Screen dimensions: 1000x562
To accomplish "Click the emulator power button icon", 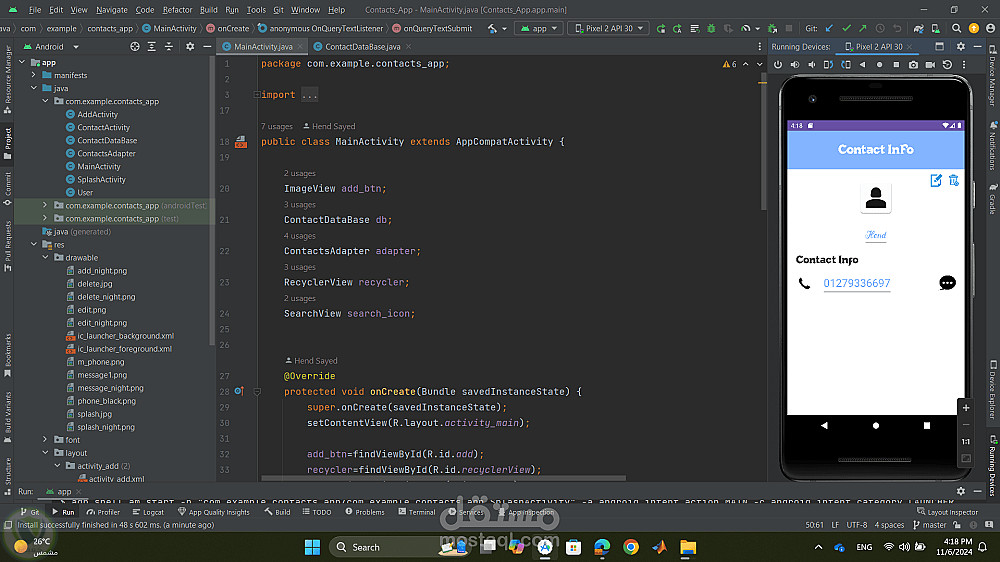I will [779, 65].
